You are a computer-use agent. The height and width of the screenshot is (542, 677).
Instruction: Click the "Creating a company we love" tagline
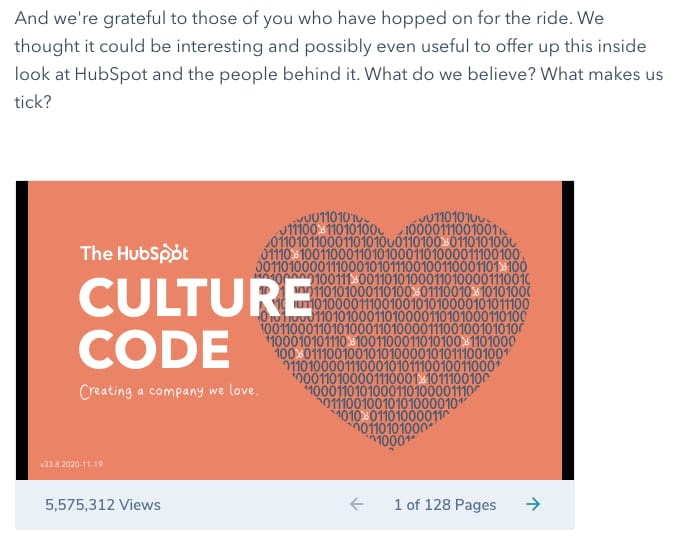coord(169,391)
